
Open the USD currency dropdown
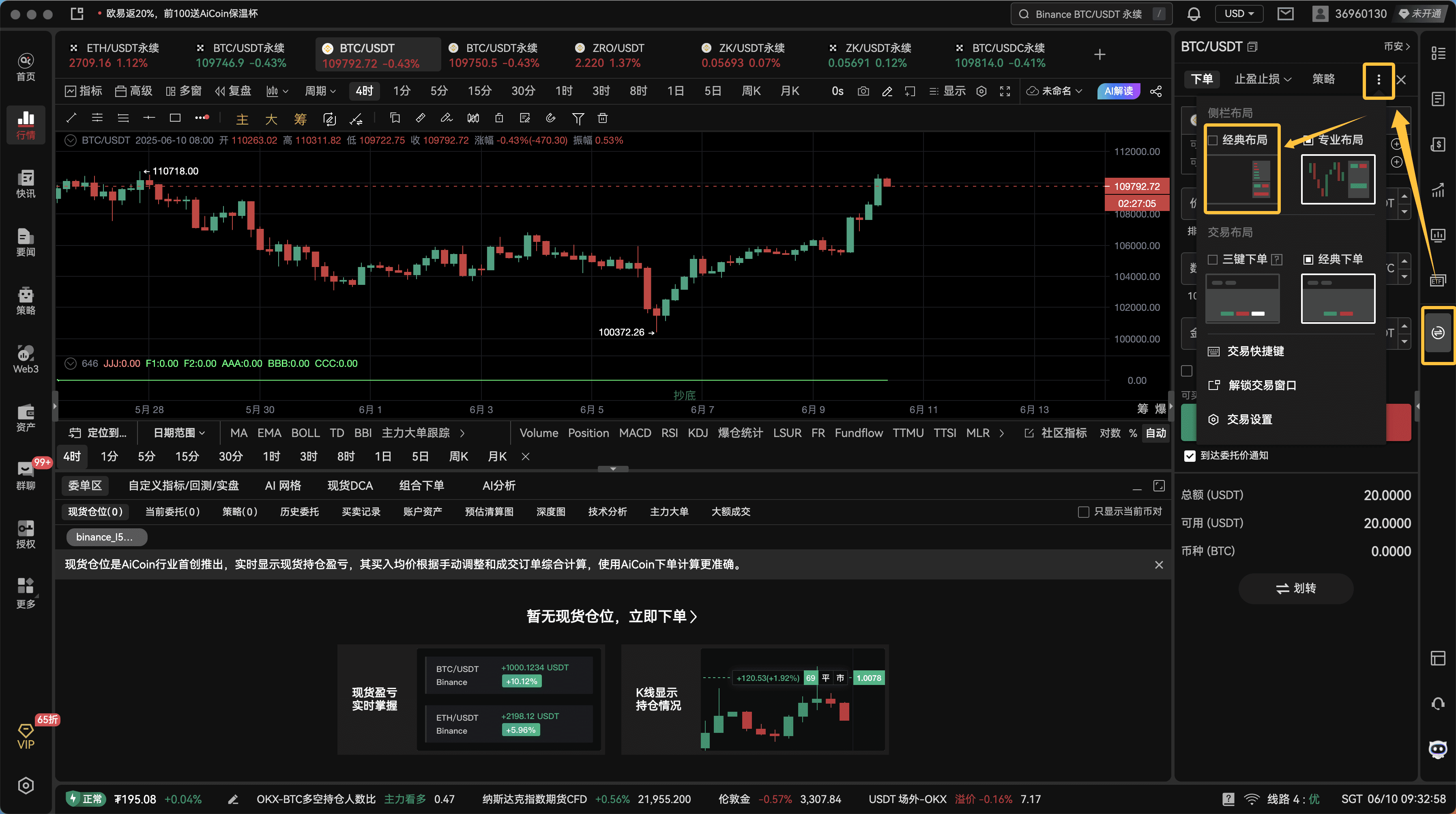[1238, 13]
